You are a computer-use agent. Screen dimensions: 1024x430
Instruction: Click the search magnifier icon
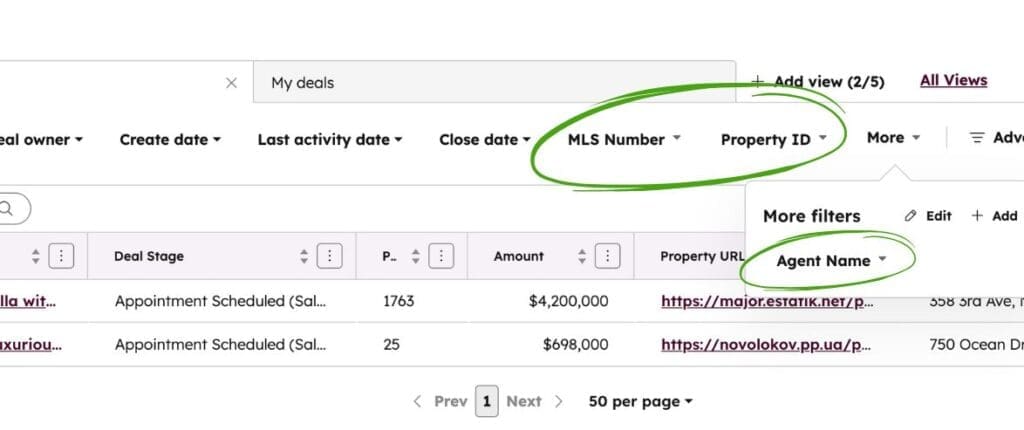tap(7, 209)
